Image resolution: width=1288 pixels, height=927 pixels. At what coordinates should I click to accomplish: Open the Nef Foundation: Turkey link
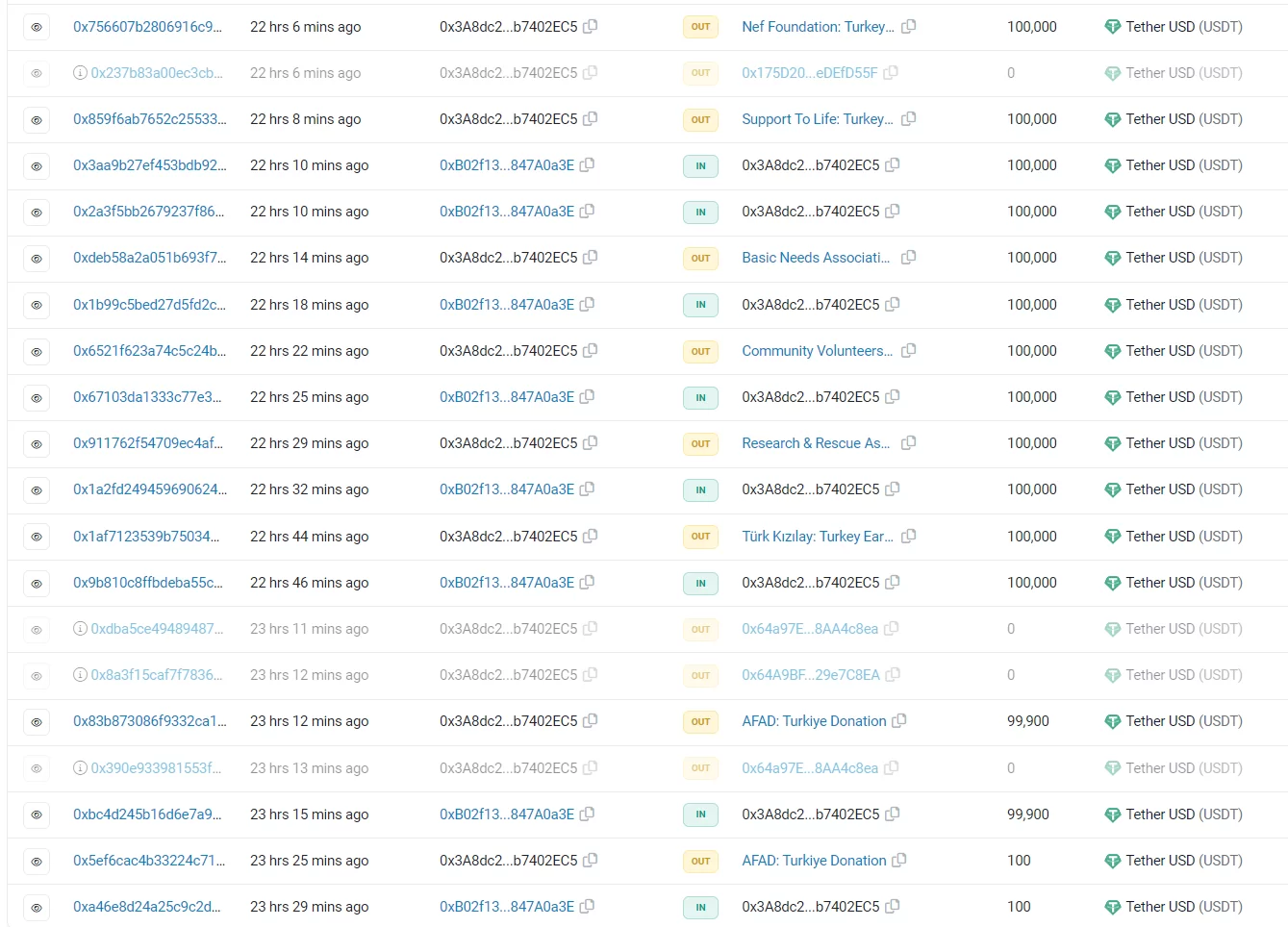(x=817, y=27)
